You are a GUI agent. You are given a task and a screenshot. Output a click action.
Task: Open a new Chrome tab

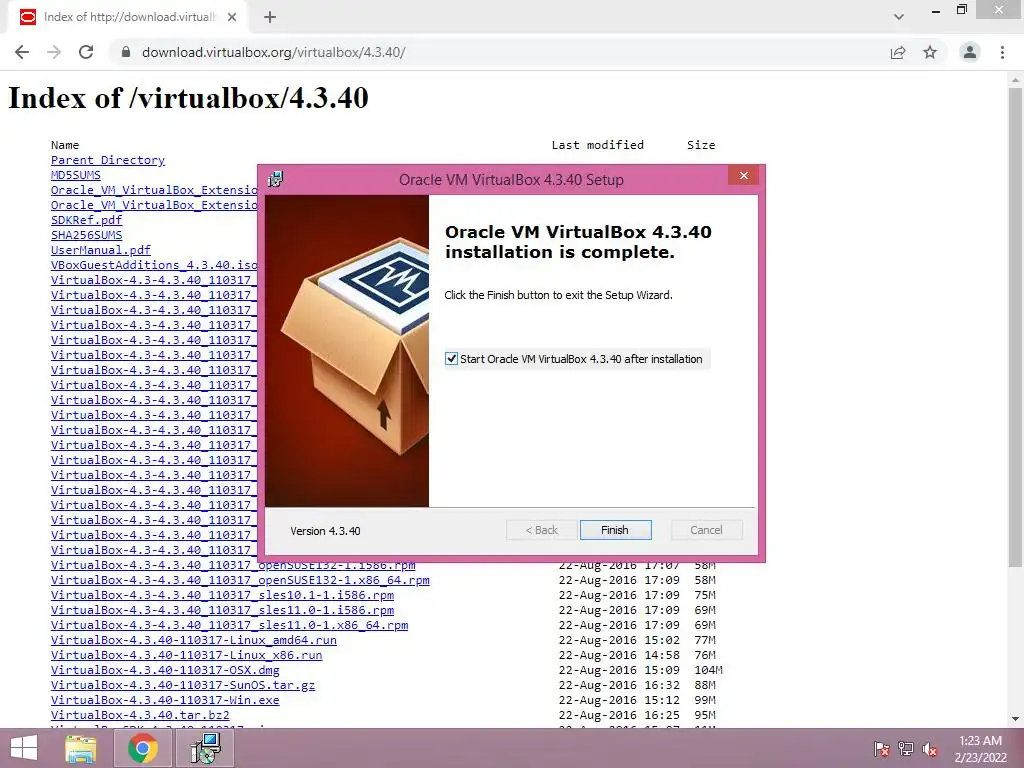coord(270,17)
